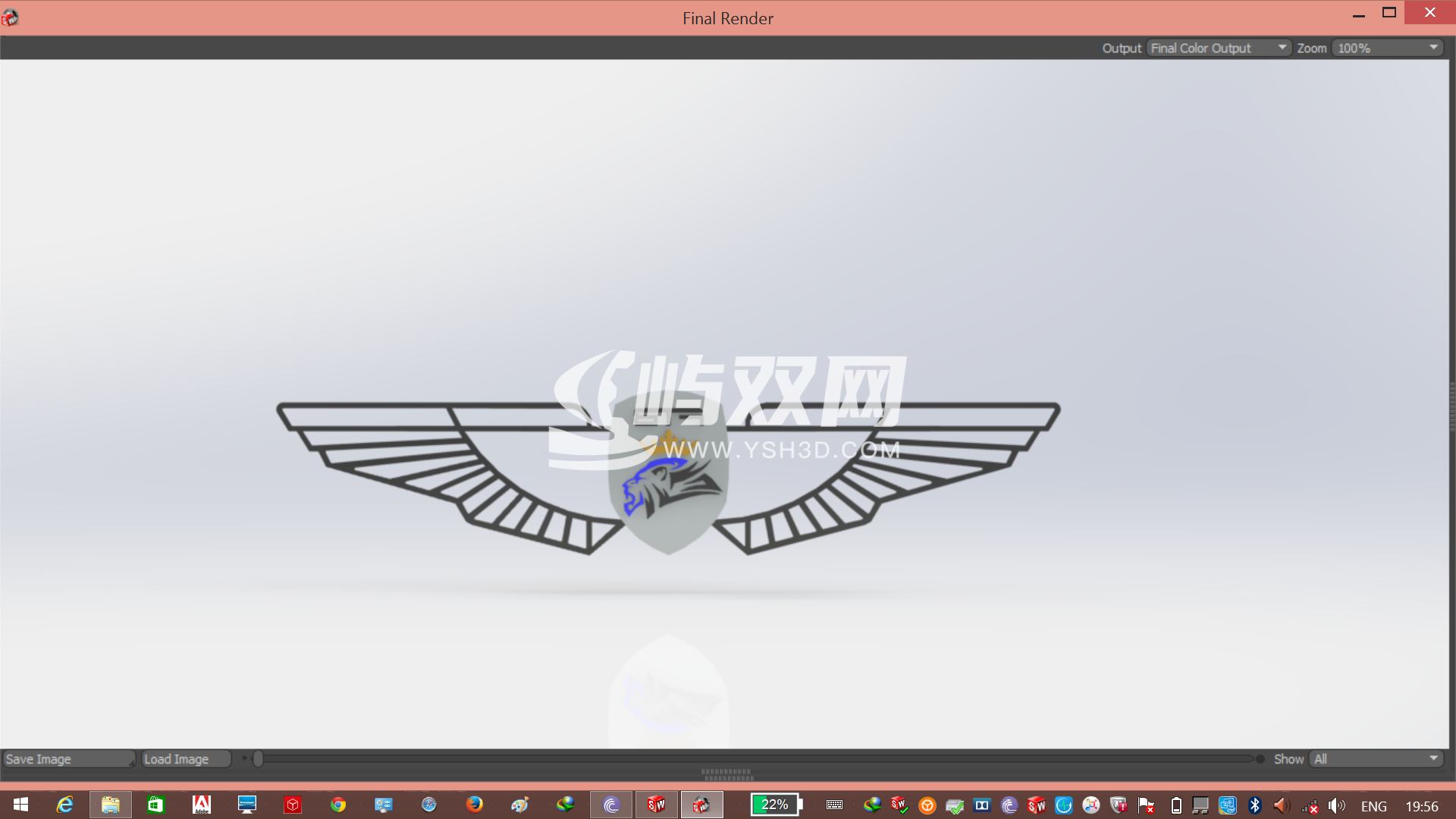The width and height of the screenshot is (1456, 819).
Task: Open Adobe Reader from the taskbar
Action: pos(202,805)
